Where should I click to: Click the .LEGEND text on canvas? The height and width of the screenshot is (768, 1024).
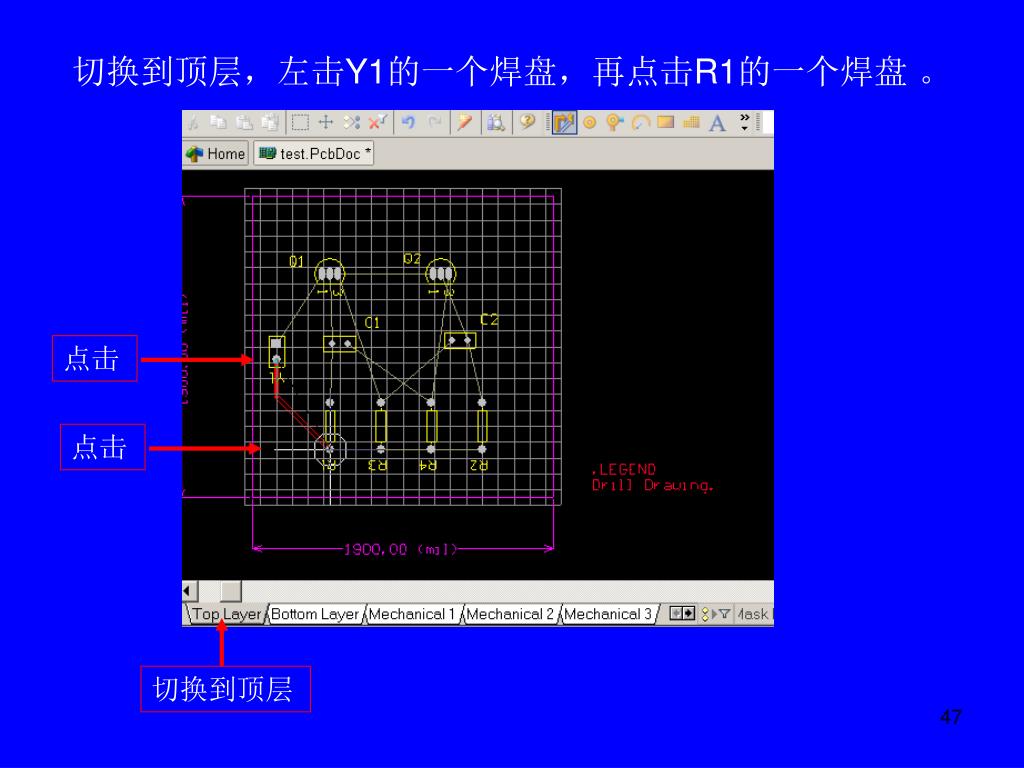(624, 470)
